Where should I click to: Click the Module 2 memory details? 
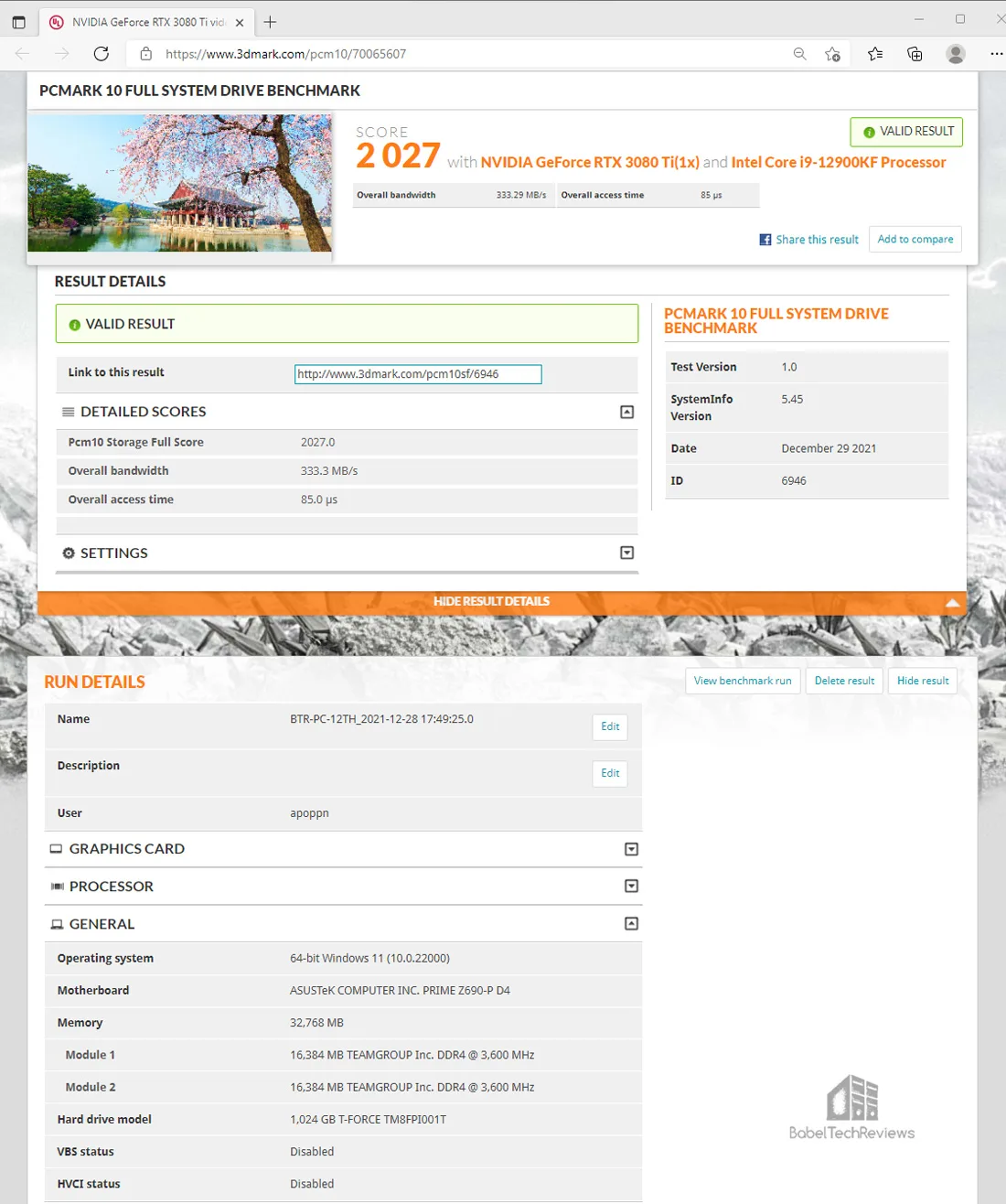(412, 1087)
